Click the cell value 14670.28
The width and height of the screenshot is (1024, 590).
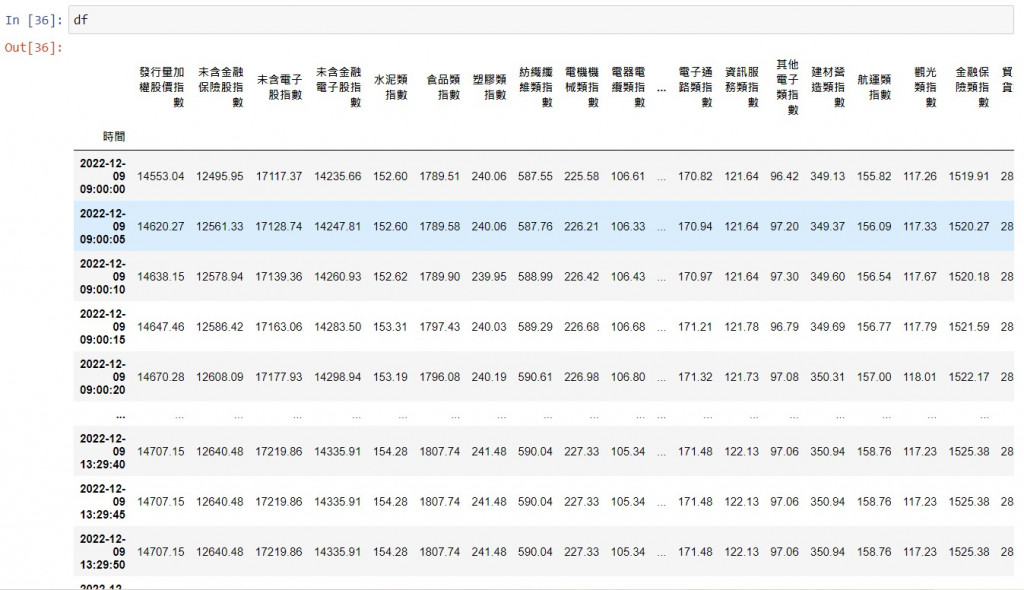click(161, 377)
